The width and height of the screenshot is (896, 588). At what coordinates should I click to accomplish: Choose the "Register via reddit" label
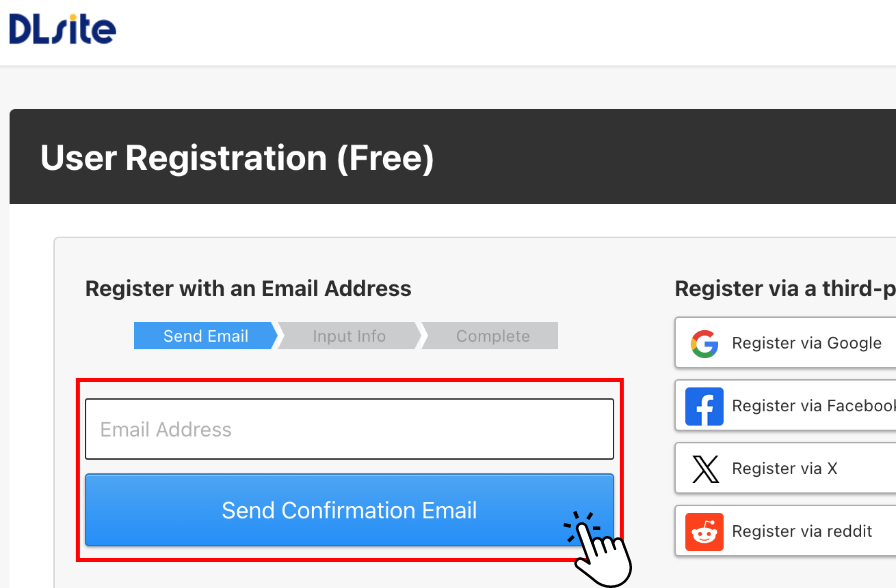(802, 531)
